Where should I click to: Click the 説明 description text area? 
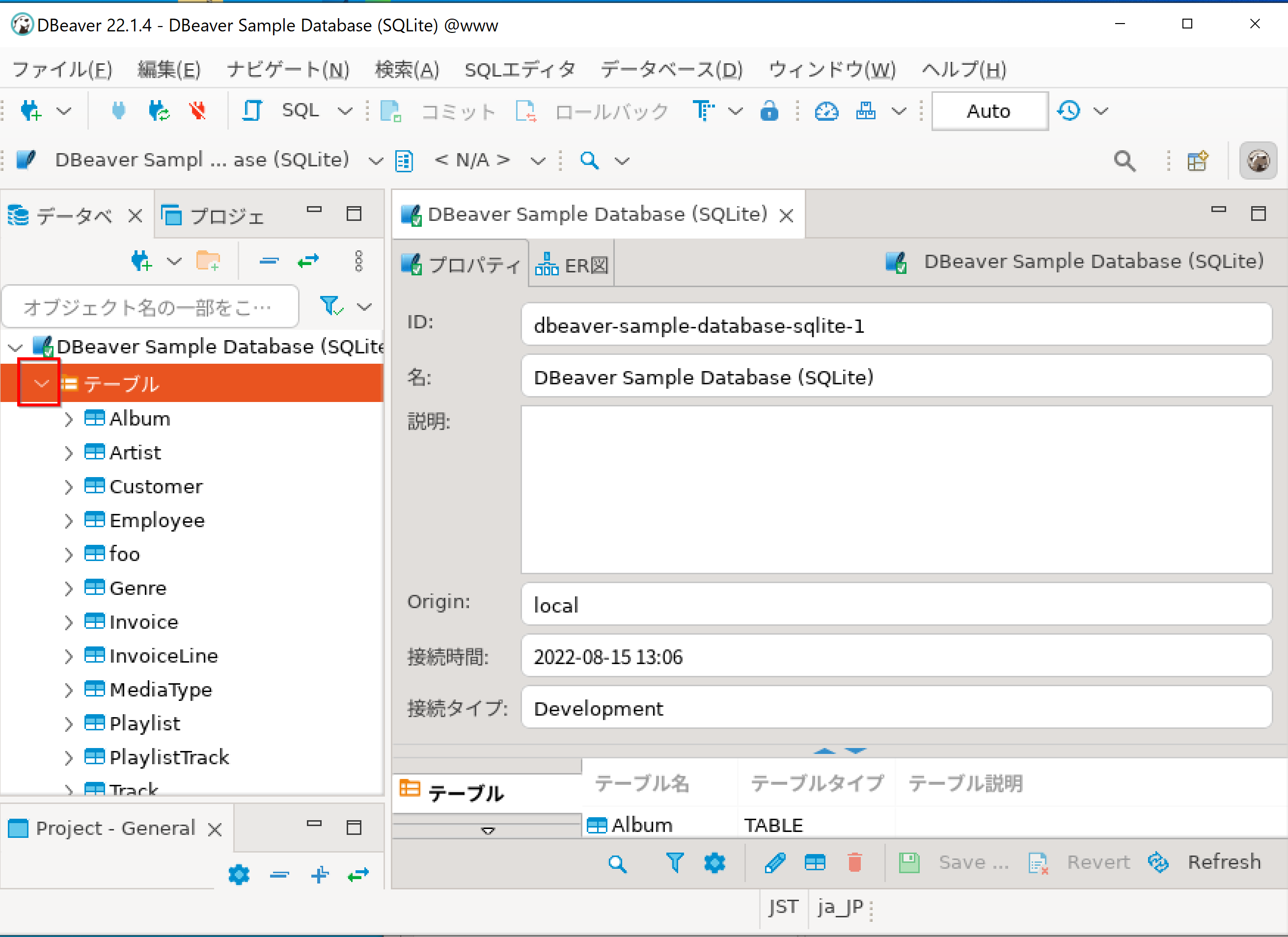pos(896,490)
